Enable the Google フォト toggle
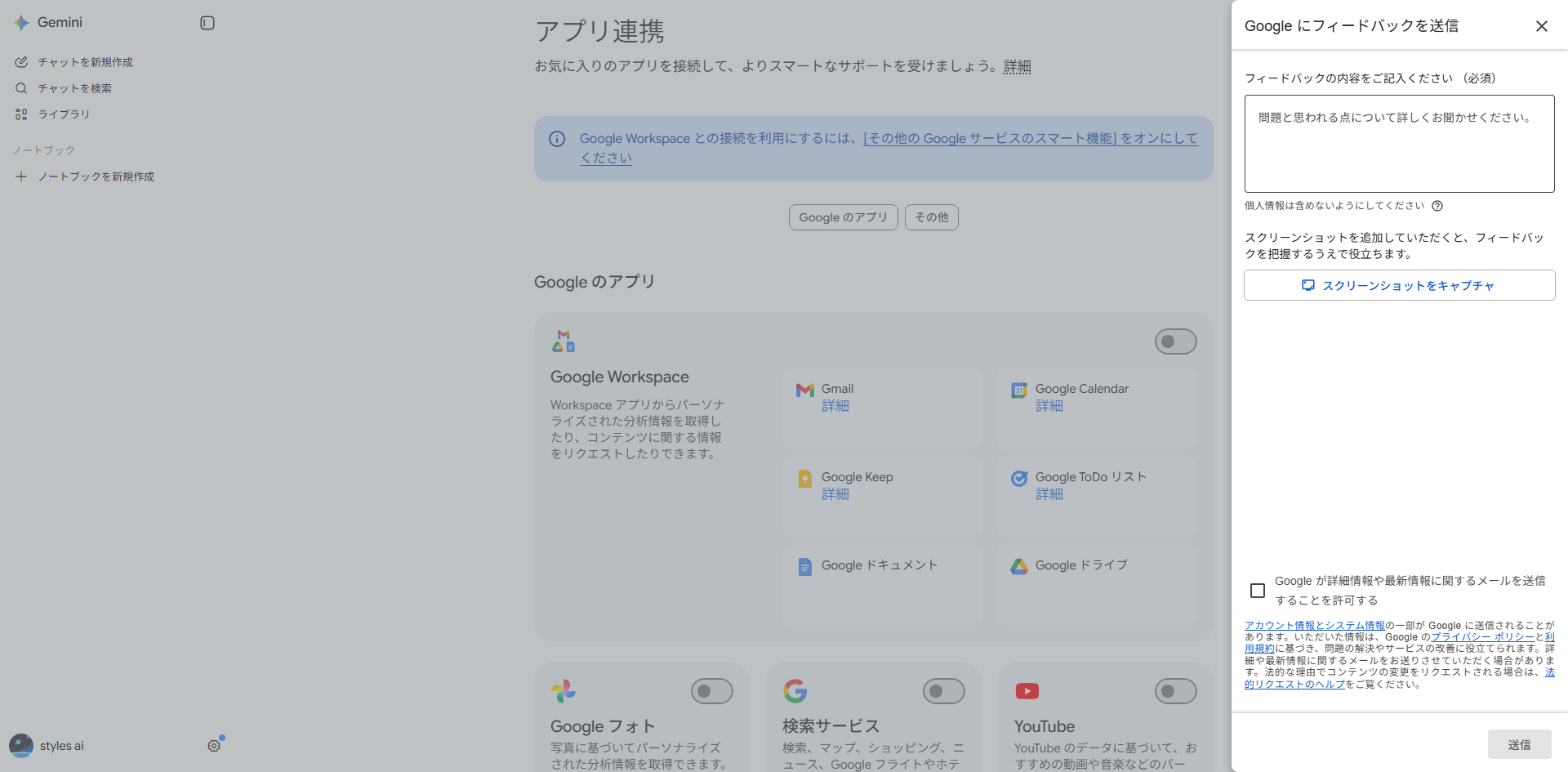Screen dimensions: 1568x772 click(712, 691)
